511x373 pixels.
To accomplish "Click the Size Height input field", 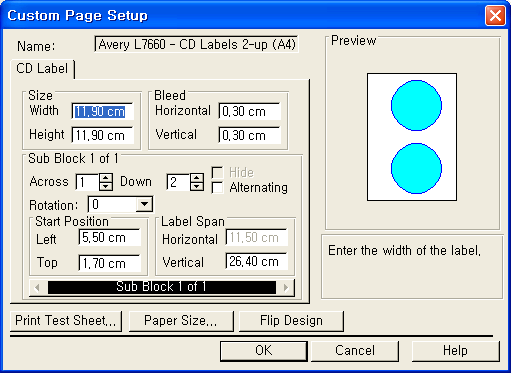I will click(103, 135).
